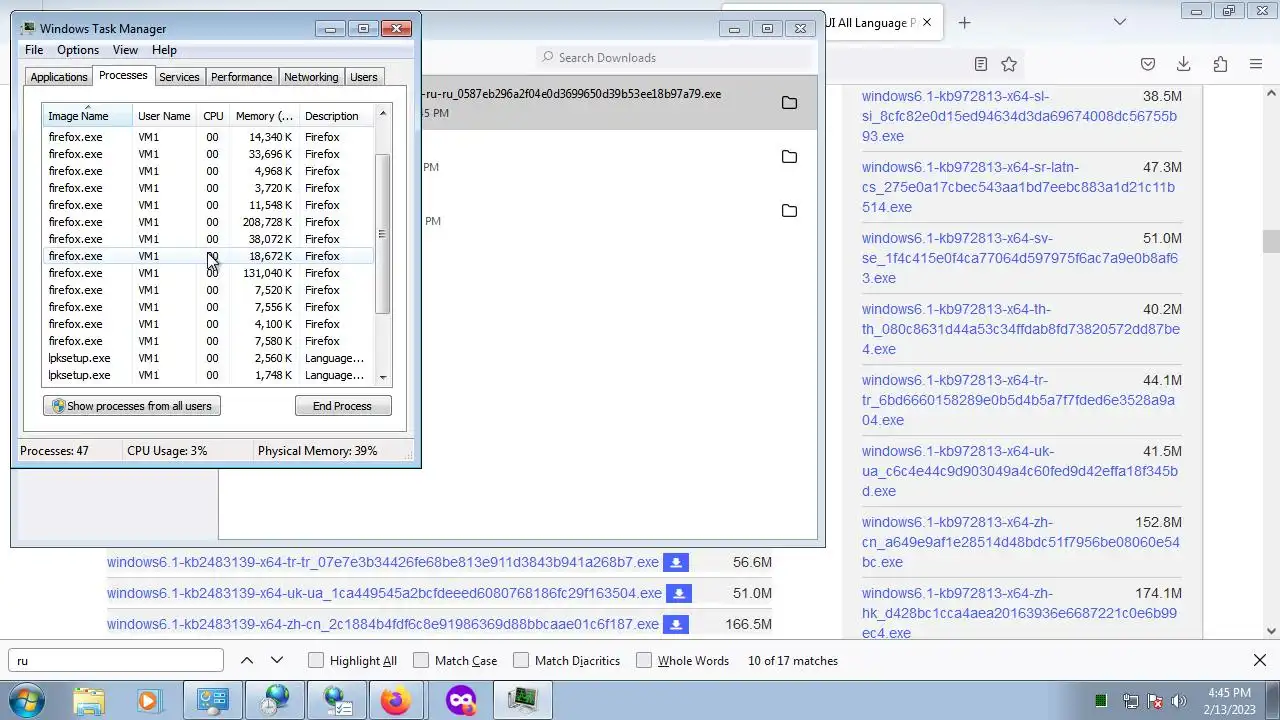1280x720 pixels.
Task: Switch to Networking tab
Action: coord(311,77)
